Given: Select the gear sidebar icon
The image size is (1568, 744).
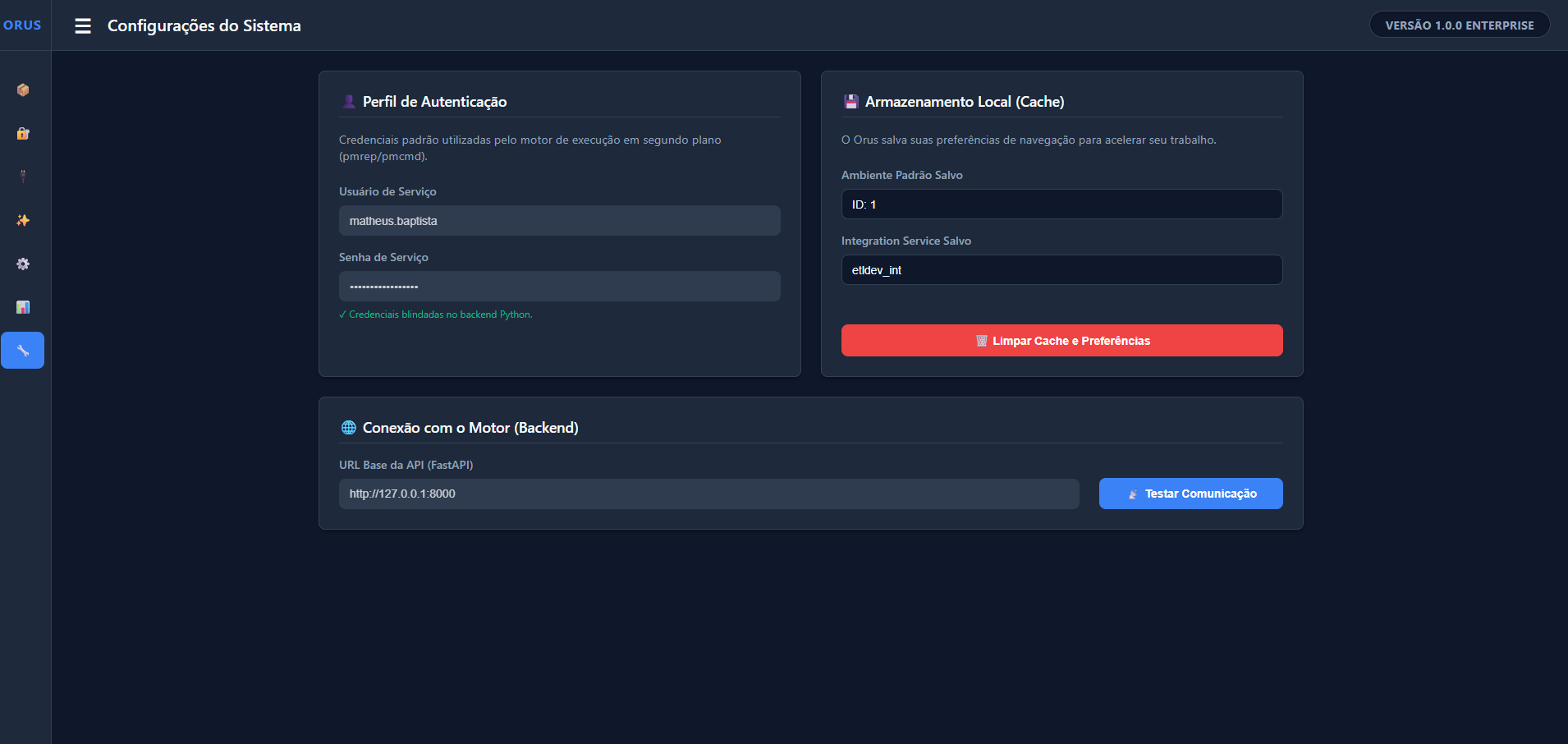Looking at the screenshot, I should tap(23, 264).
